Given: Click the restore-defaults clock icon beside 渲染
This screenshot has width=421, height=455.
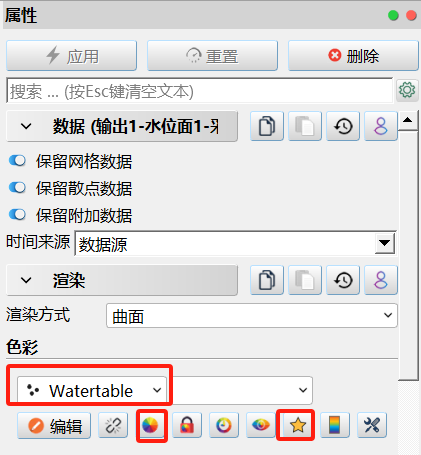Looking at the screenshot, I should coord(343,280).
